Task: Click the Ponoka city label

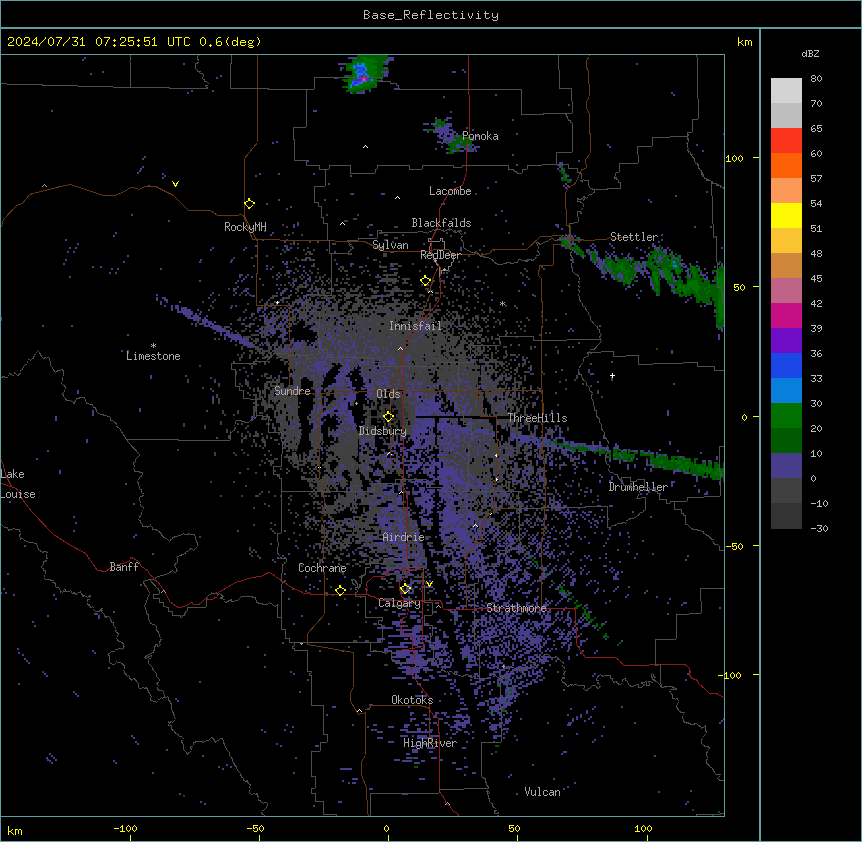Action: click(x=480, y=136)
